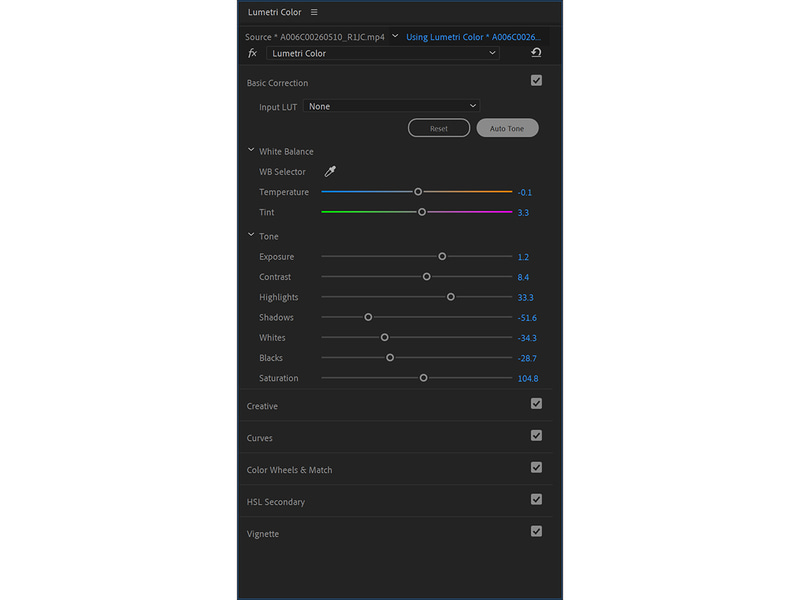Image resolution: width=800 pixels, height=600 pixels.
Task: Click the Exposure value 1.2
Action: [523, 257]
